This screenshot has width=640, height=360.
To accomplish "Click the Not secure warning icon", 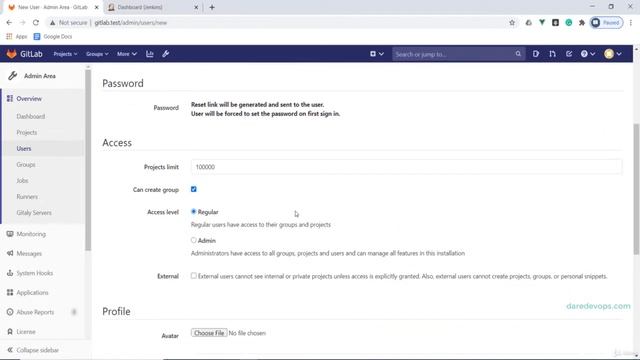I will coord(52,23).
